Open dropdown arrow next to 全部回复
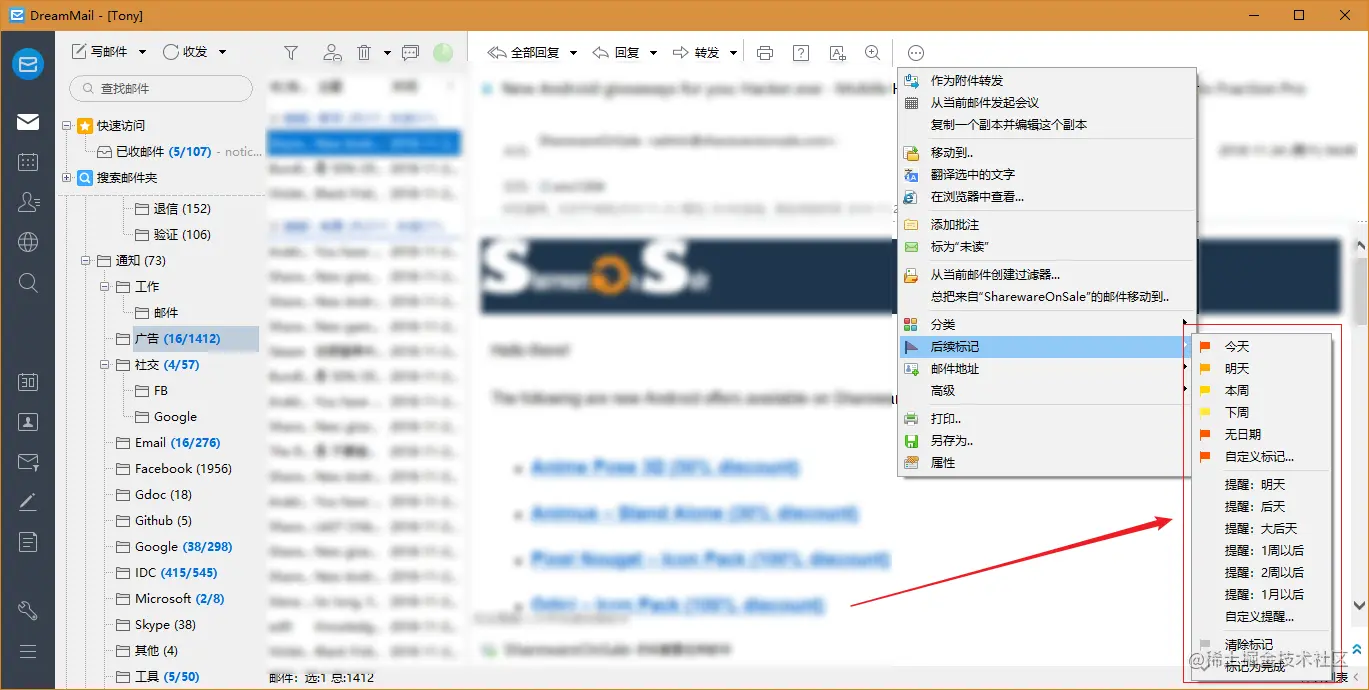This screenshot has width=1369, height=690. (574, 53)
